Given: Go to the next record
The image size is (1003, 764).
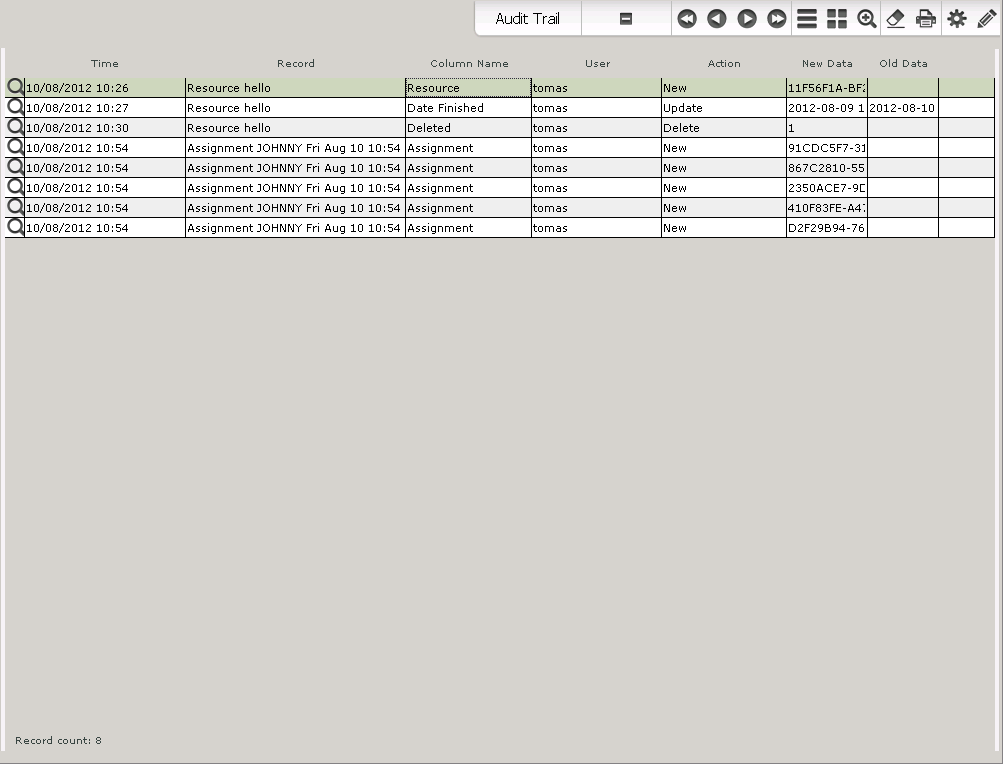Looking at the screenshot, I should point(747,19).
